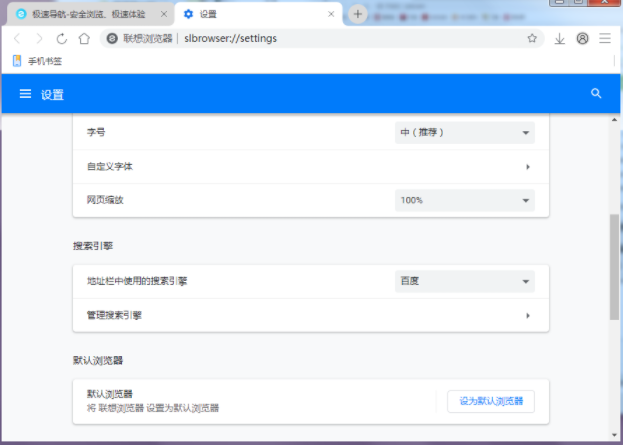
Task: Open the browser main menu icon
Action: 605,38
